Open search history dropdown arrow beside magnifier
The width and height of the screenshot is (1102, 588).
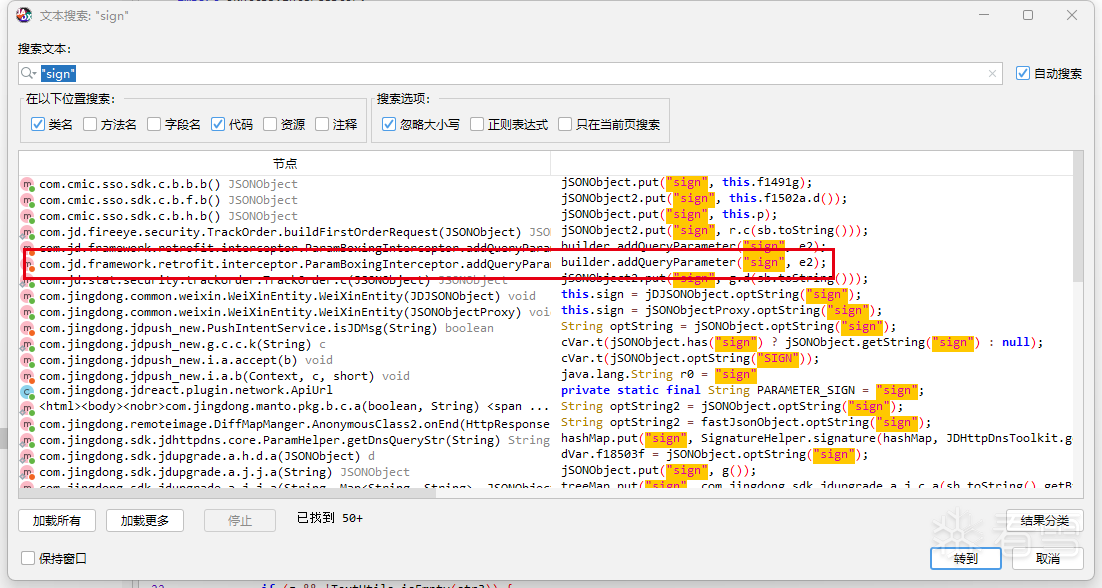pyautogui.click(x=34, y=74)
